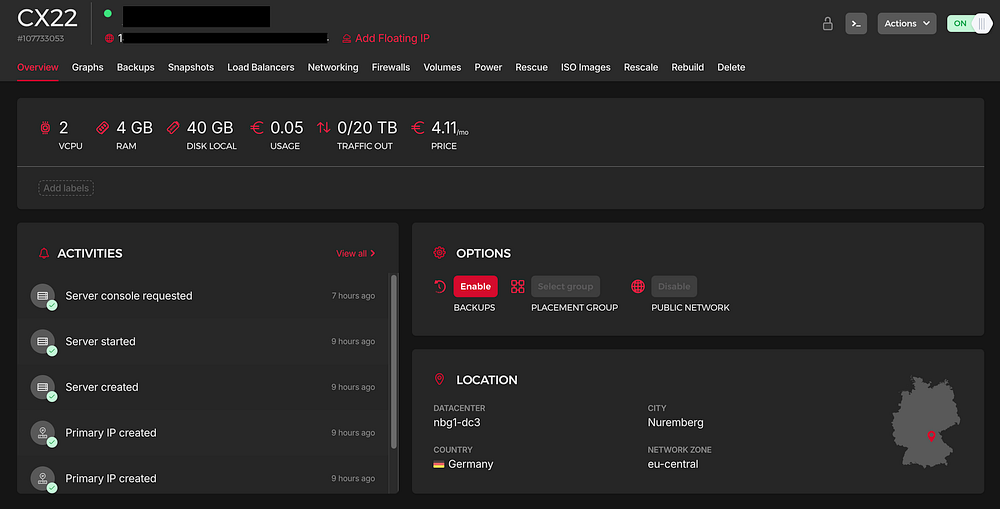Image resolution: width=1000 pixels, height=509 pixels.
Task: Click the globe icon beside the IP address
Action: point(110,38)
